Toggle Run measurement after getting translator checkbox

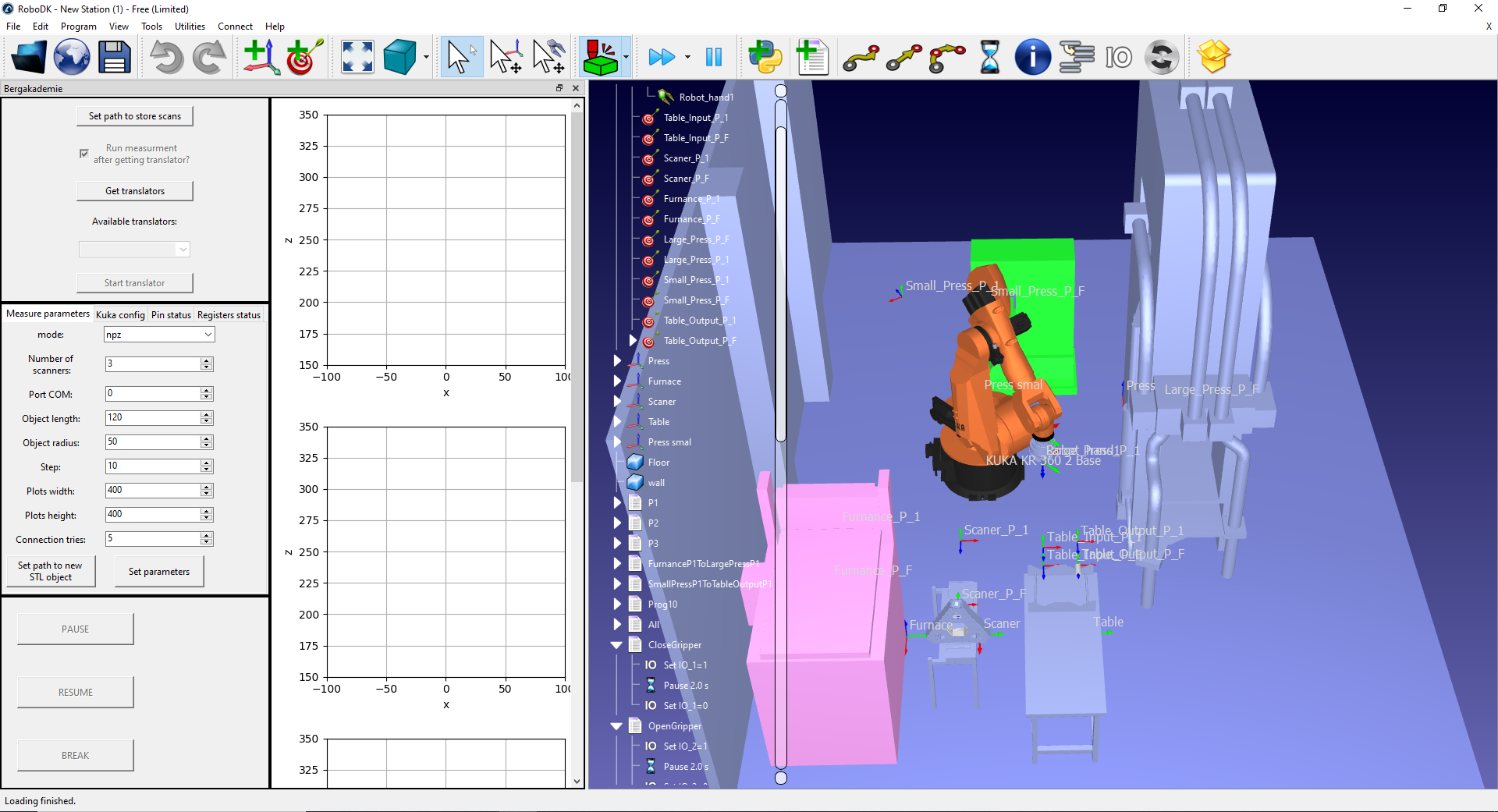click(x=84, y=154)
